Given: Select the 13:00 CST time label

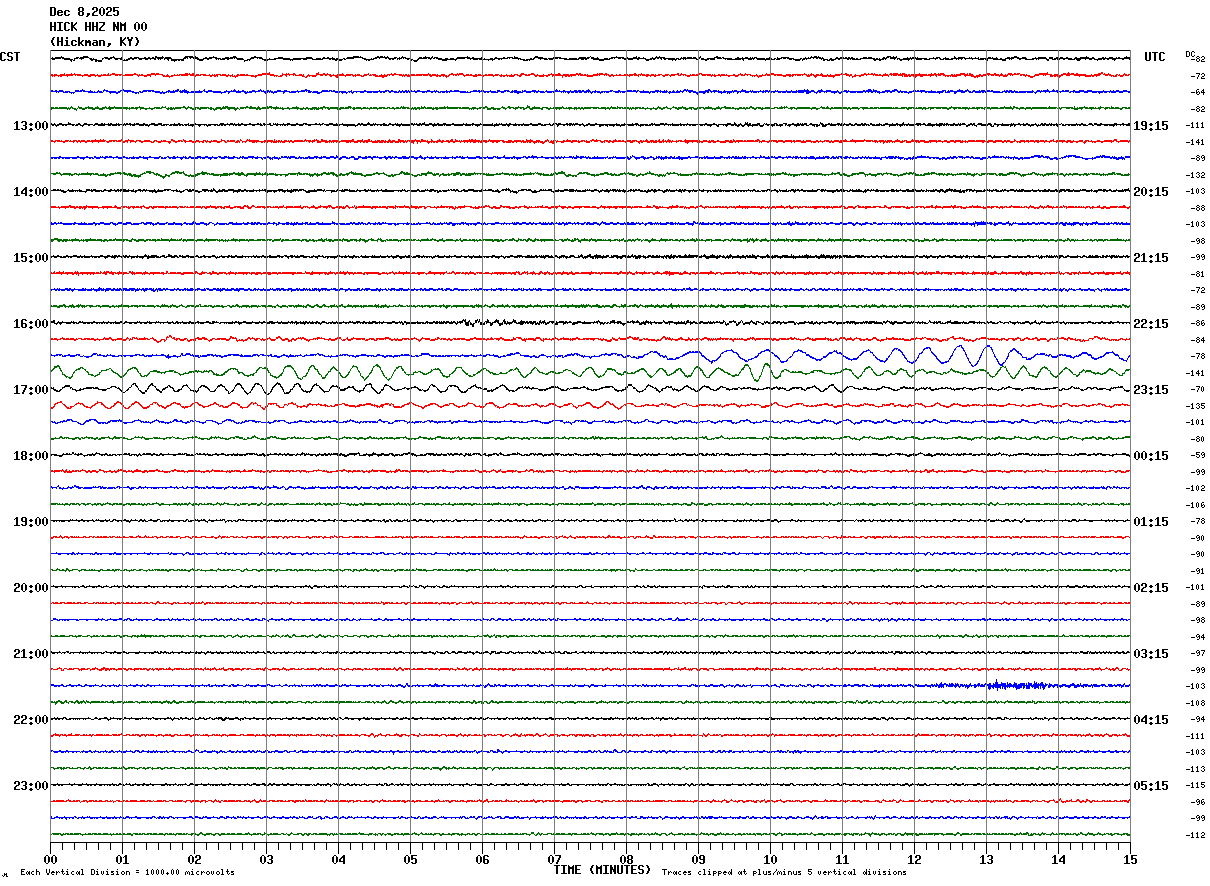Looking at the screenshot, I should pyautogui.click(x=30, y=126).
